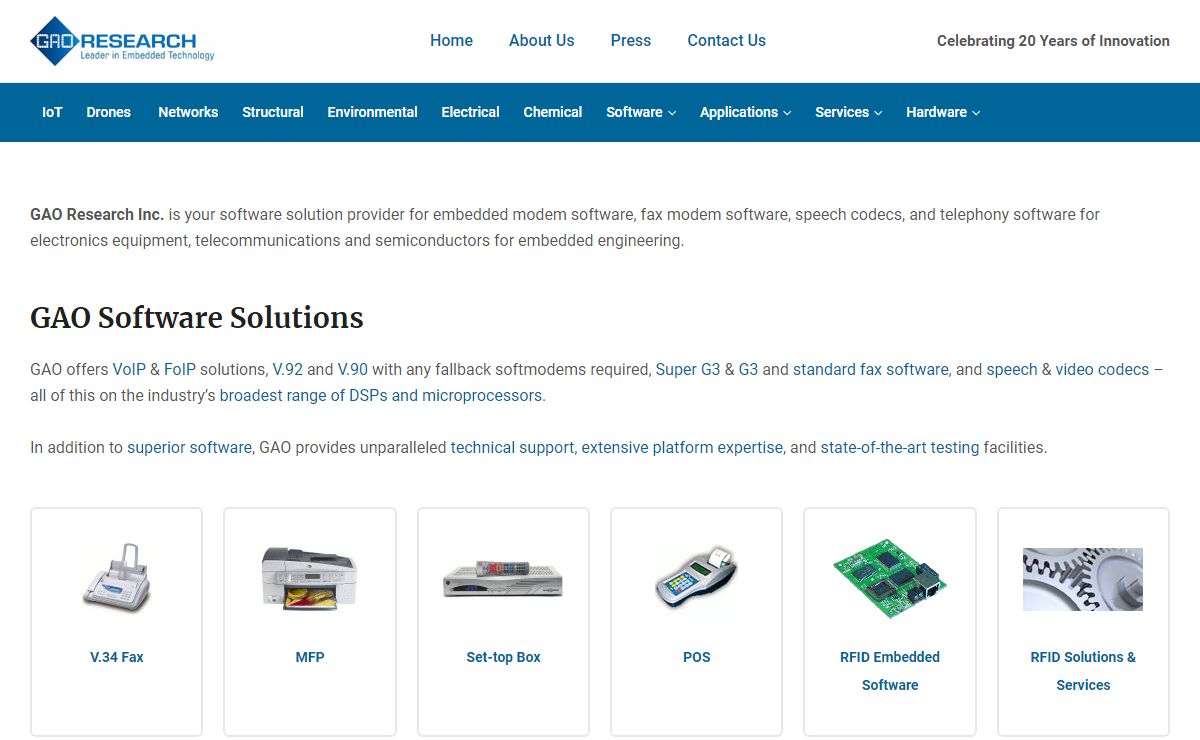Open the V.92 link

288,369
